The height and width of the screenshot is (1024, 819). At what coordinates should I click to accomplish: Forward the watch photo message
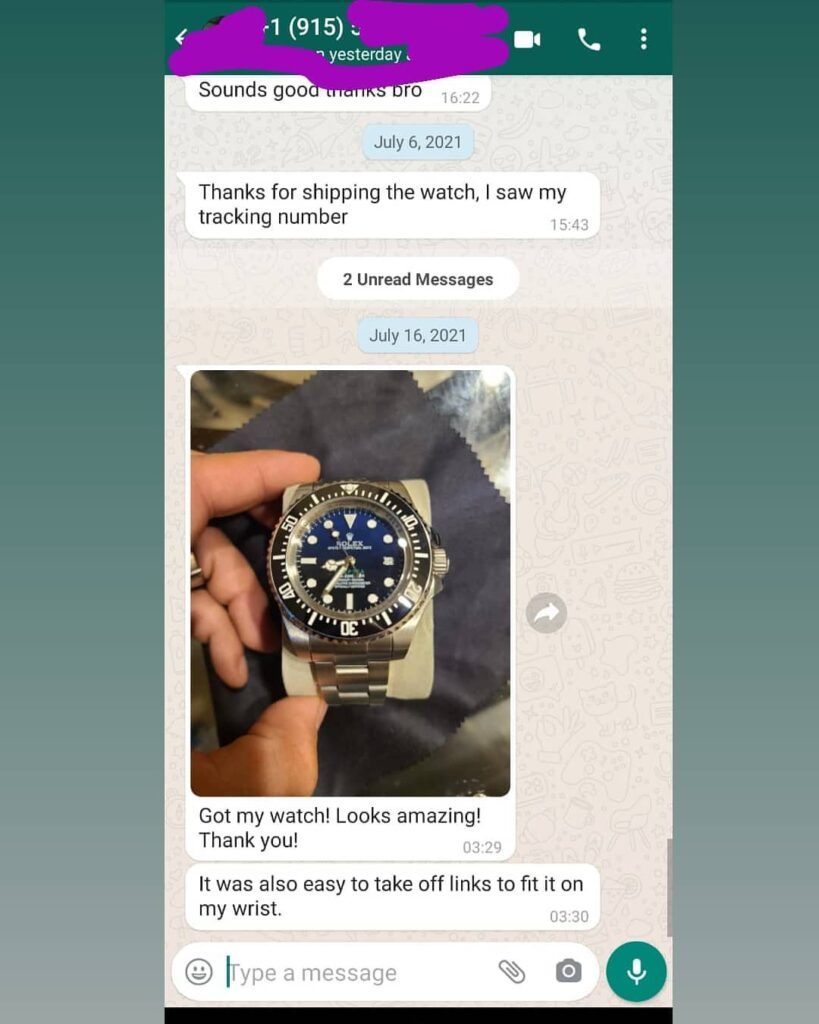546,613
